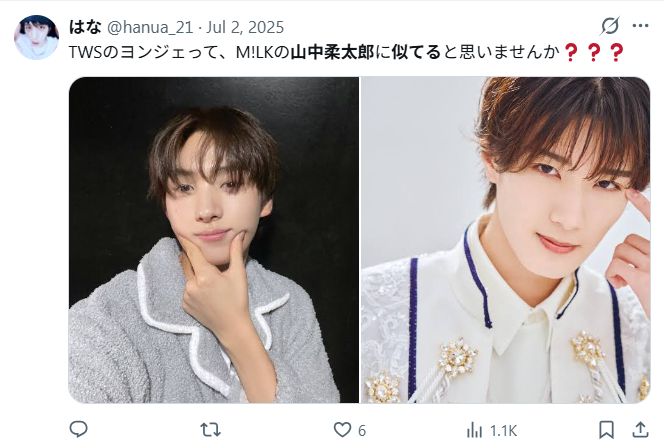The image size is (664, 442).
Task: Click the 1.1K views count
Action: (x=504, y=431)
